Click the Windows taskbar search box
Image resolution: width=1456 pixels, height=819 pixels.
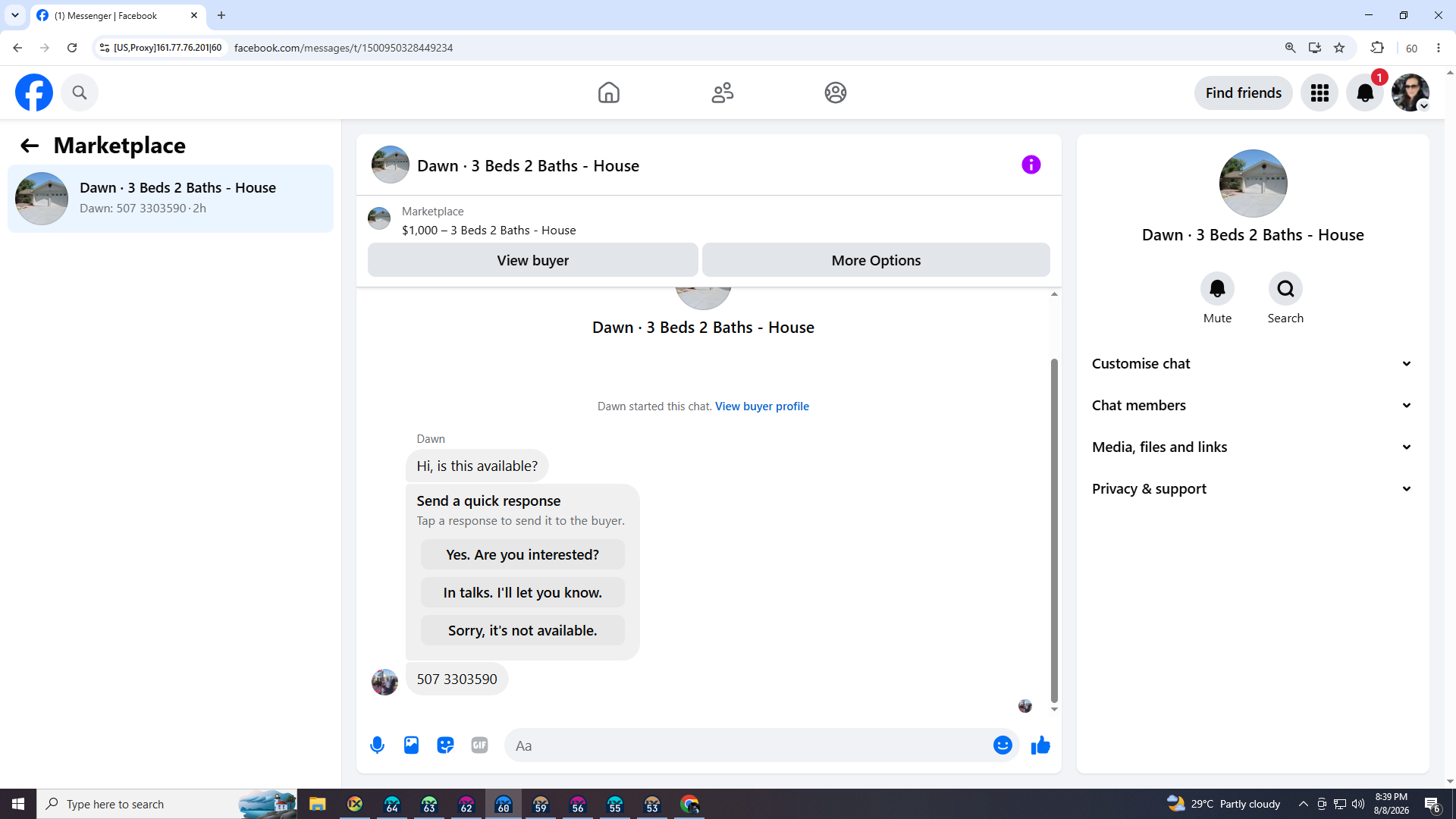pos(167,804)
